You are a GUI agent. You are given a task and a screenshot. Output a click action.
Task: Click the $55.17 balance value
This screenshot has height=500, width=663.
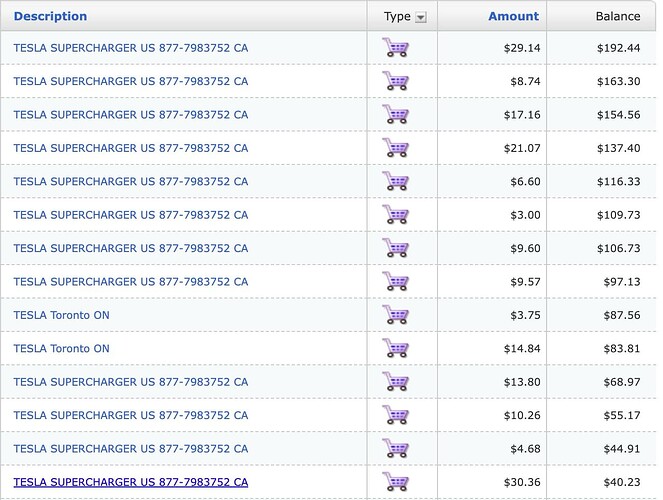pyautogui.click(x=622, y=415)
